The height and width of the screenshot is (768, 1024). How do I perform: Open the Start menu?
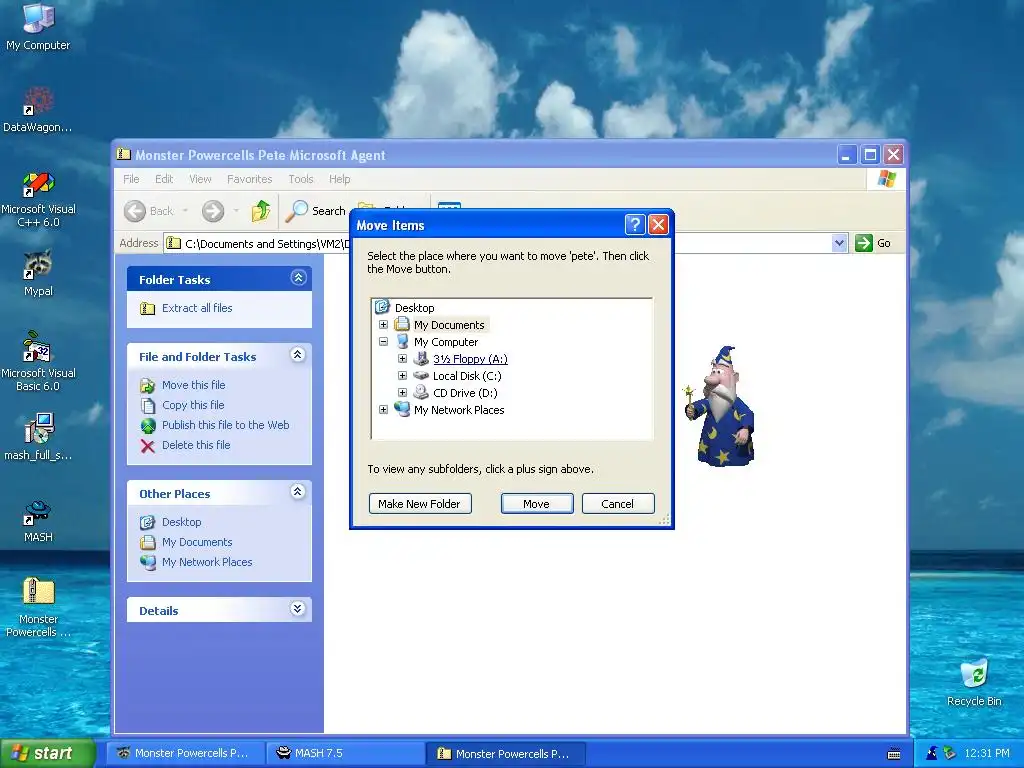pos(47,753)
